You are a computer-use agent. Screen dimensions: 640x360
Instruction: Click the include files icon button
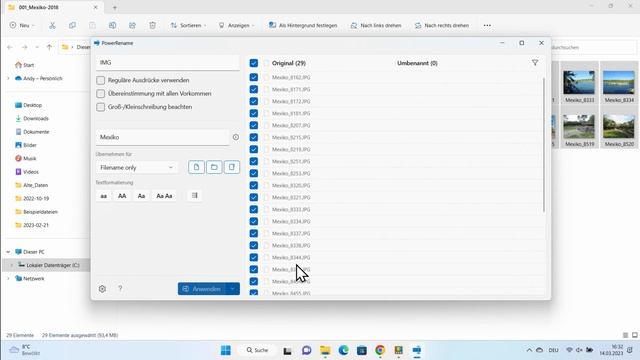click(196, 167)
